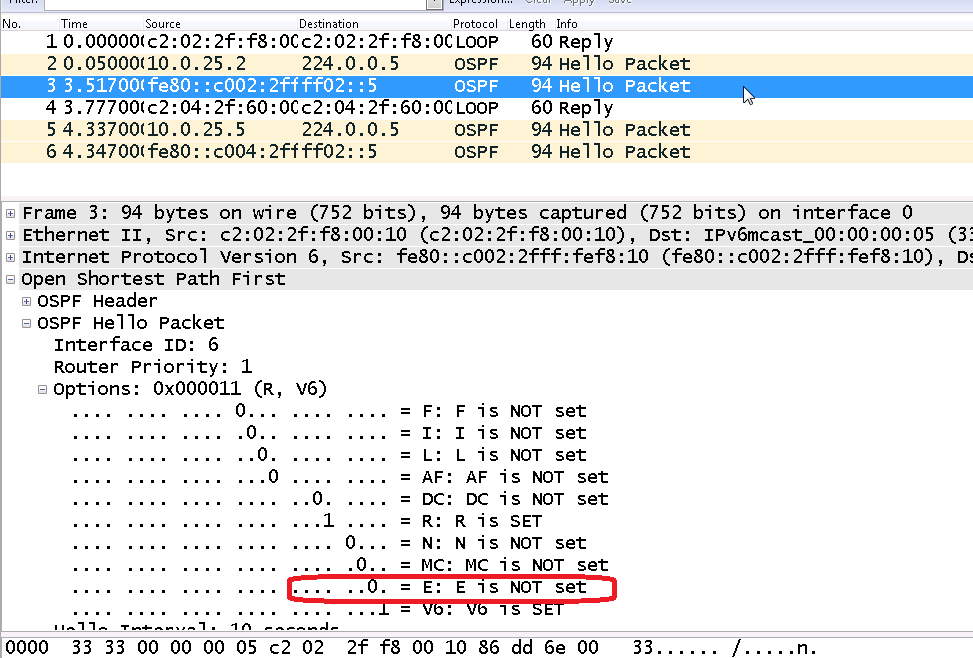Screen dimensions: 973x658
Task: Expand the OSPF Header node
Action: pos(27,301)
